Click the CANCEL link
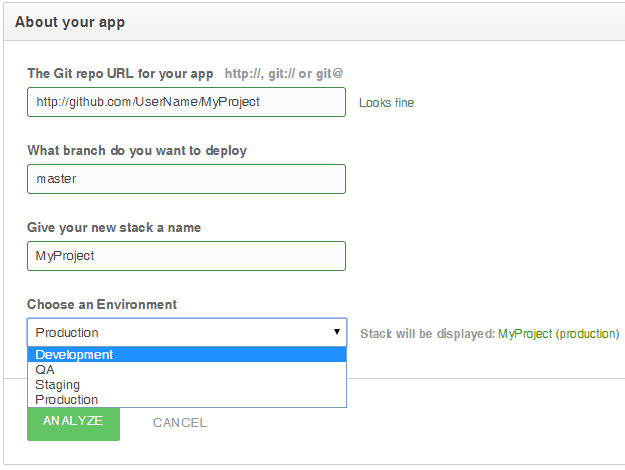 coord(180,423)
